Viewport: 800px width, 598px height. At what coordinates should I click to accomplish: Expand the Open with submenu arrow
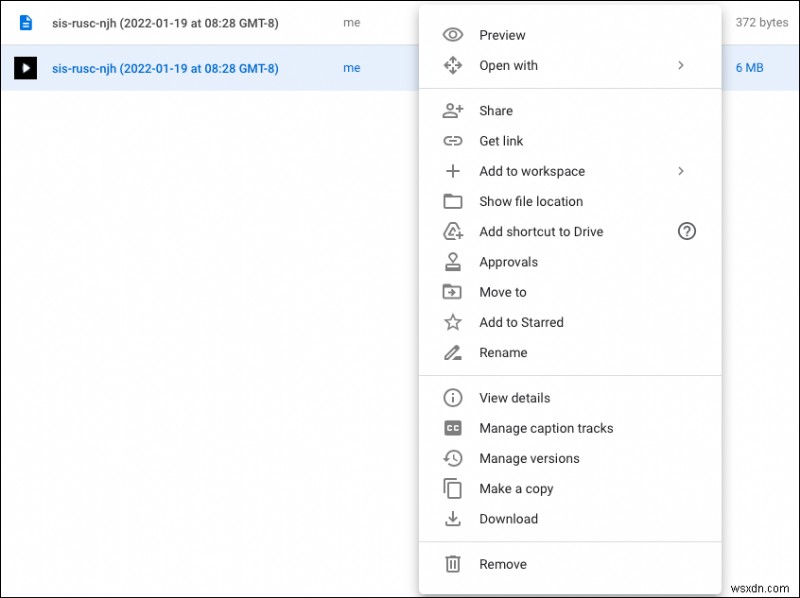click(x=682, y=65)
